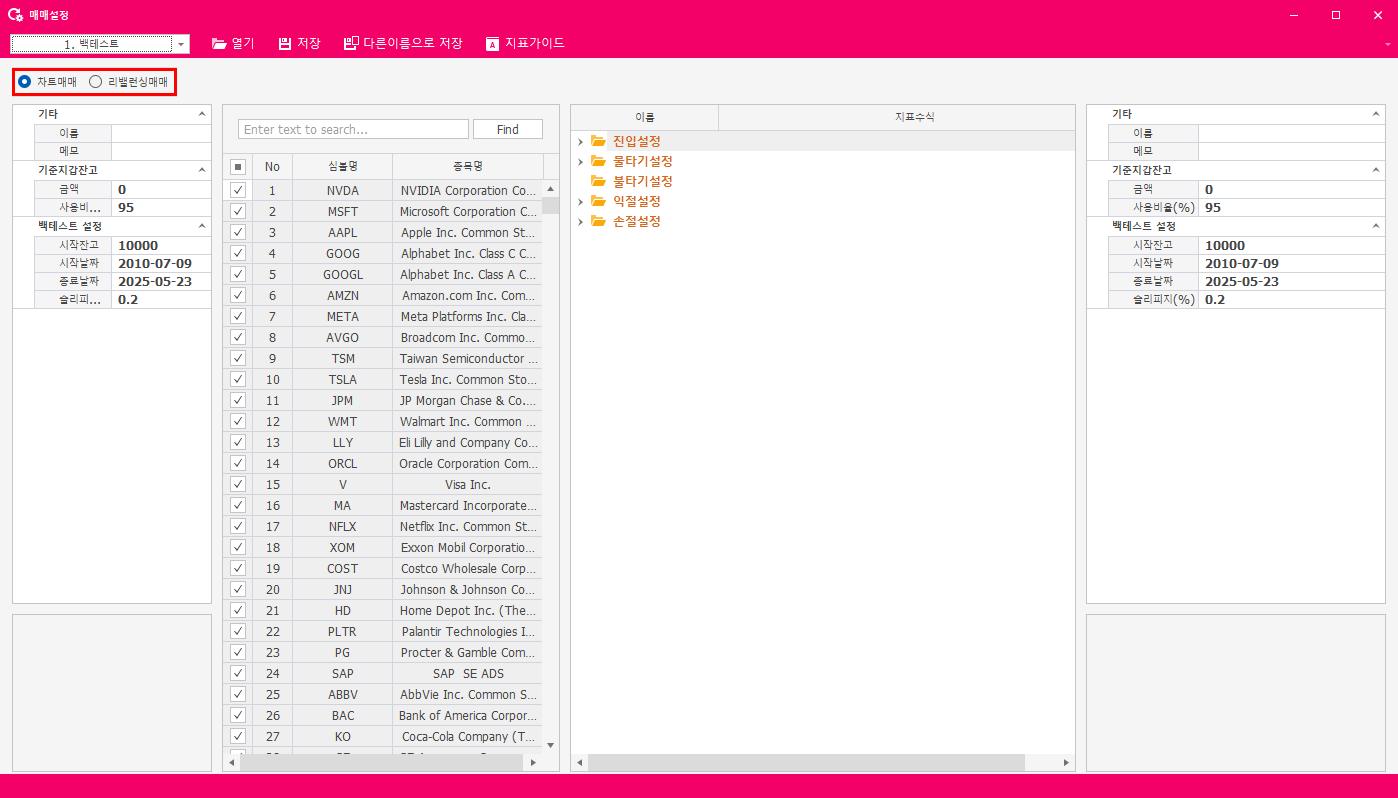Click the right panel 슬리피지(%) value 0.2
Screen dimensions: 1398x798
pos(1291,299)
